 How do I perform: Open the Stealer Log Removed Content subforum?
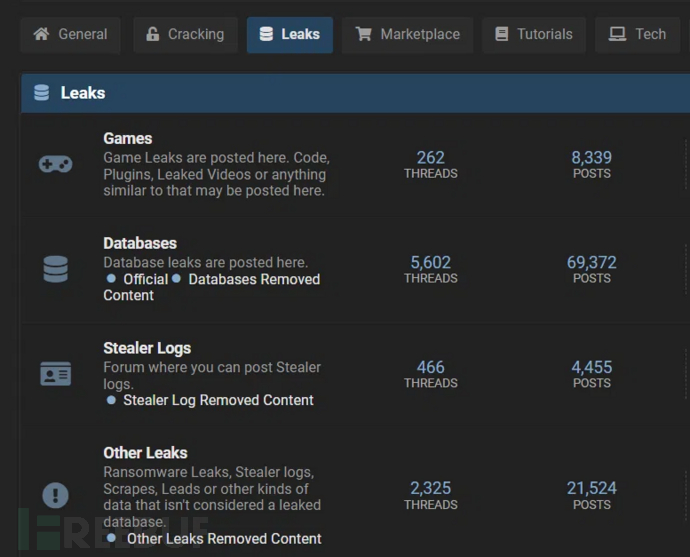tap(218, 400)
